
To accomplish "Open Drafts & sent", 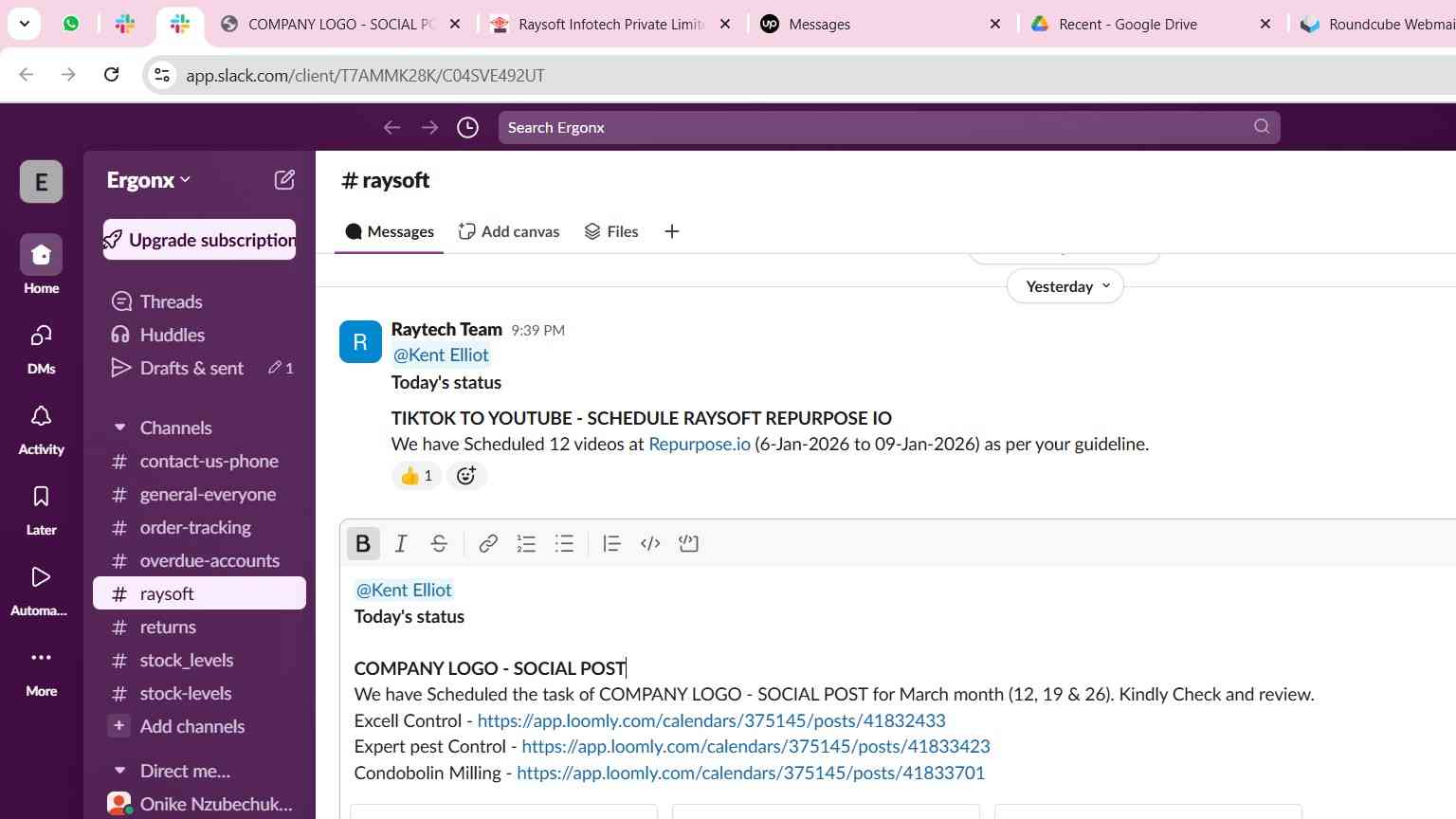I will click(x=199, y=368).
